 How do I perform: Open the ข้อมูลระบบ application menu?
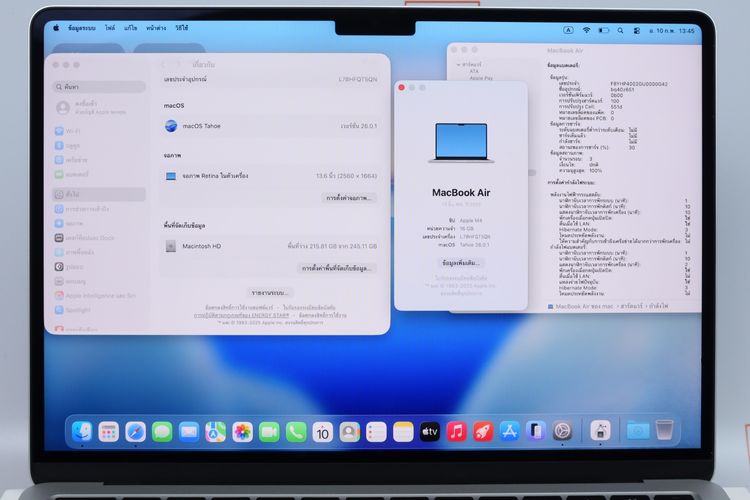82,28
